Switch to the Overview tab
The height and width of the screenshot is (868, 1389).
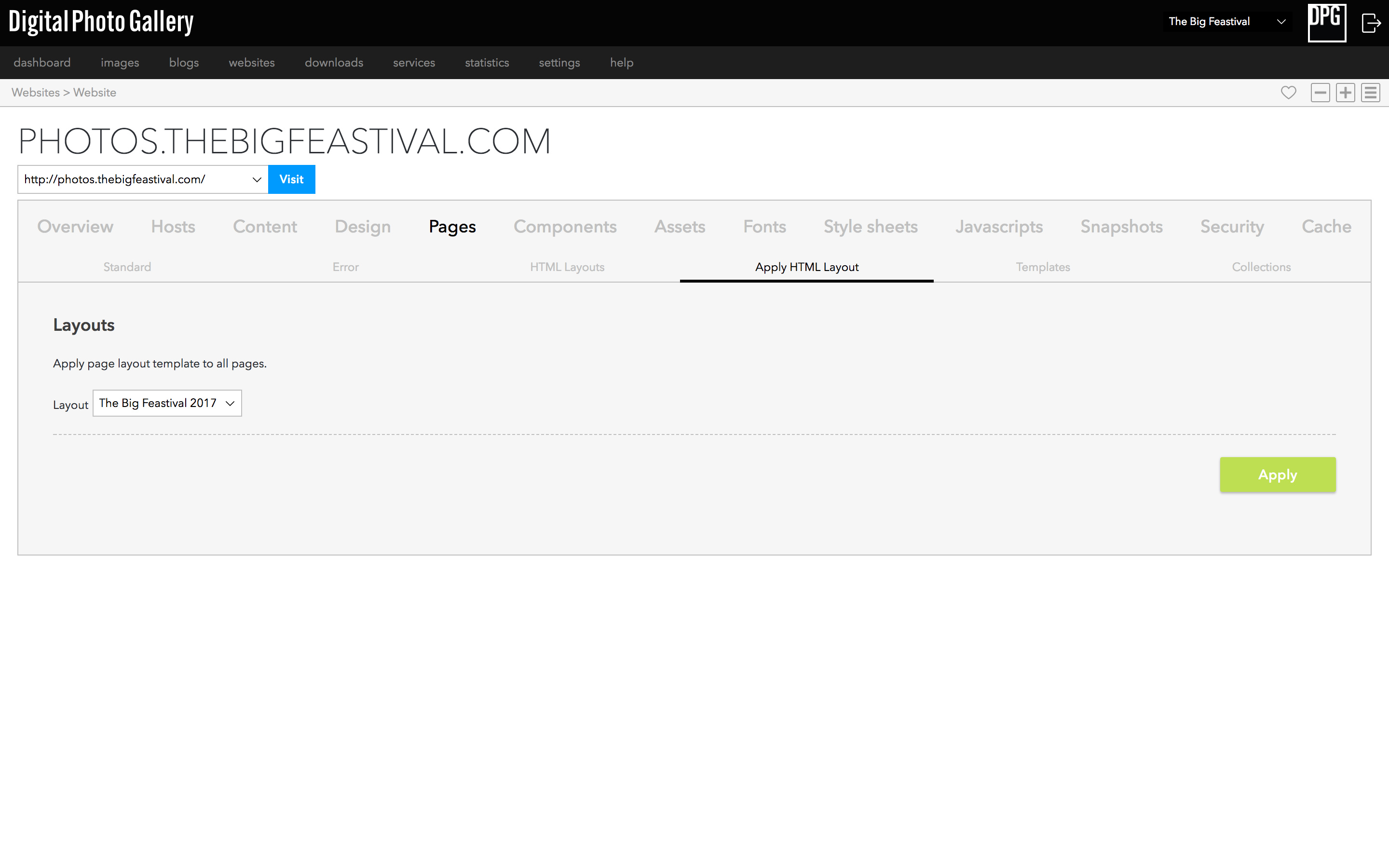coord(75,226)
